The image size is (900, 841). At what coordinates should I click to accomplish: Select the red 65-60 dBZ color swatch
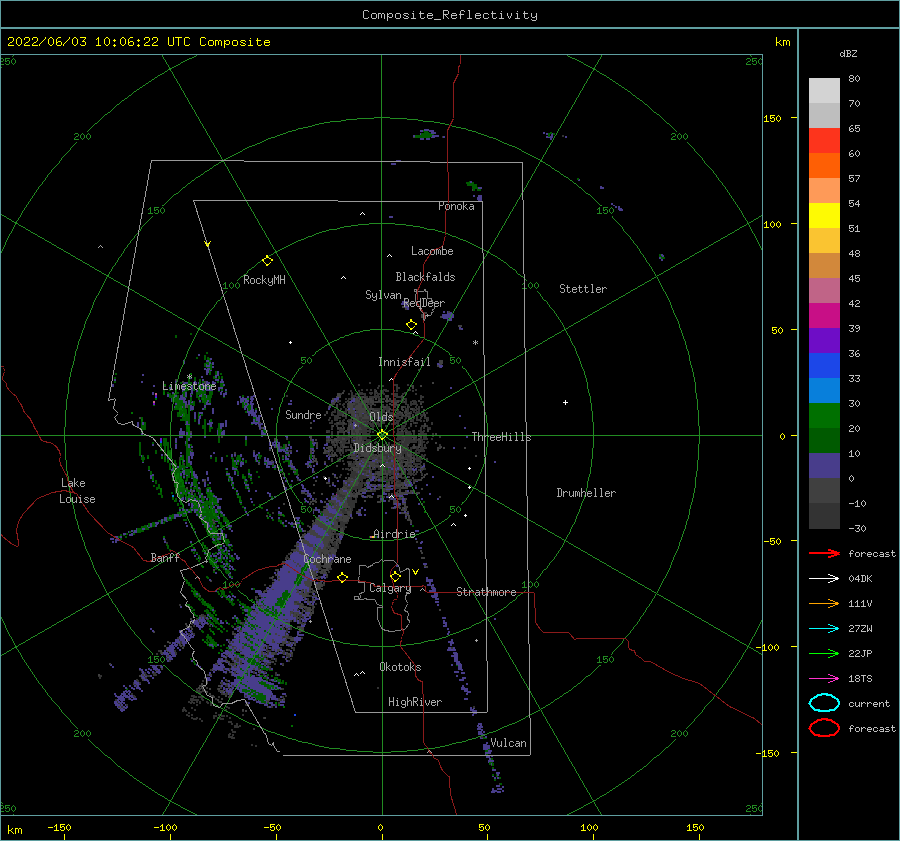pos(824,141)
